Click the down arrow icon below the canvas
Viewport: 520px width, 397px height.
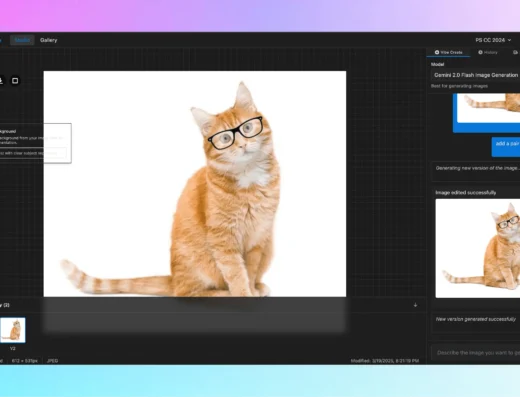tap(415, 305)
